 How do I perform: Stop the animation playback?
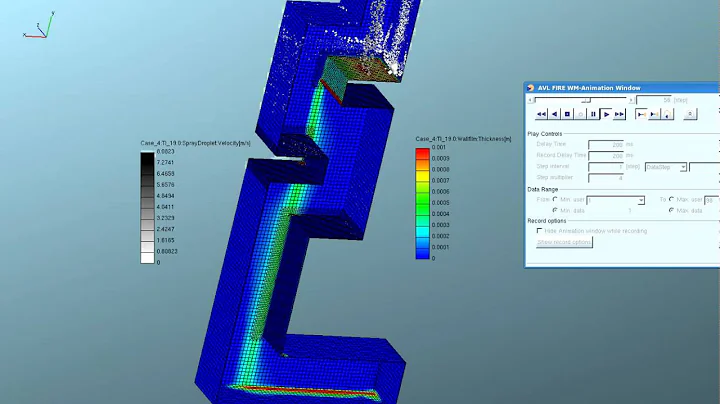(567, 114)
